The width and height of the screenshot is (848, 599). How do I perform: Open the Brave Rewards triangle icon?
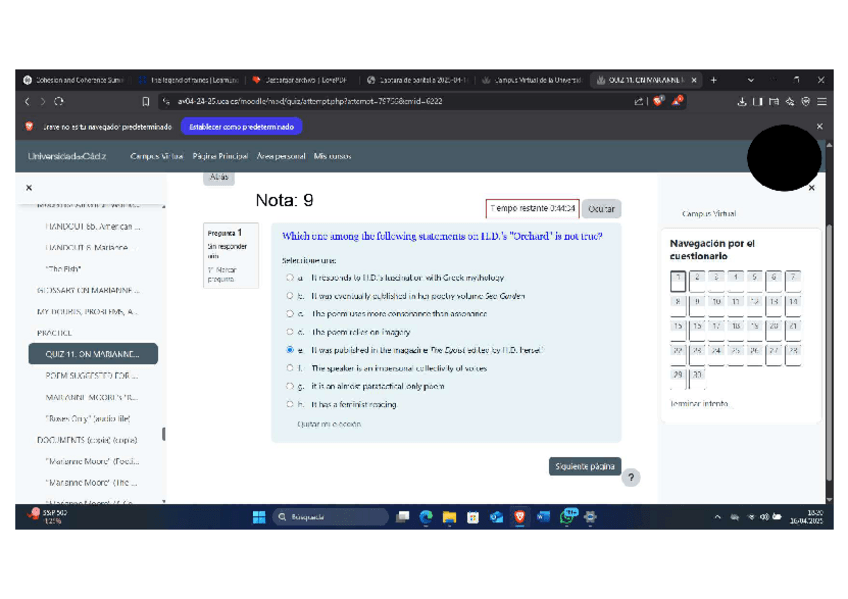click(677, 101)
